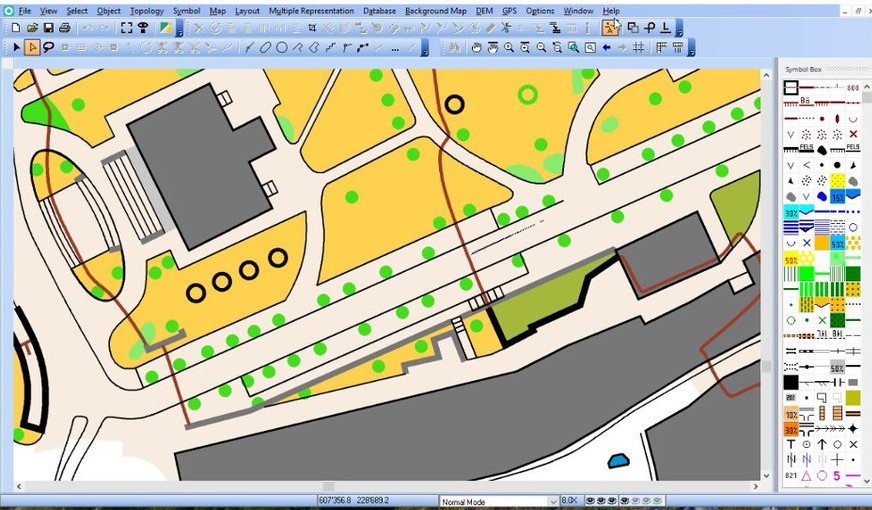The image size is (872, 510).
Task: Click the Print icon in the toolbar
Action: pos(64,28)
